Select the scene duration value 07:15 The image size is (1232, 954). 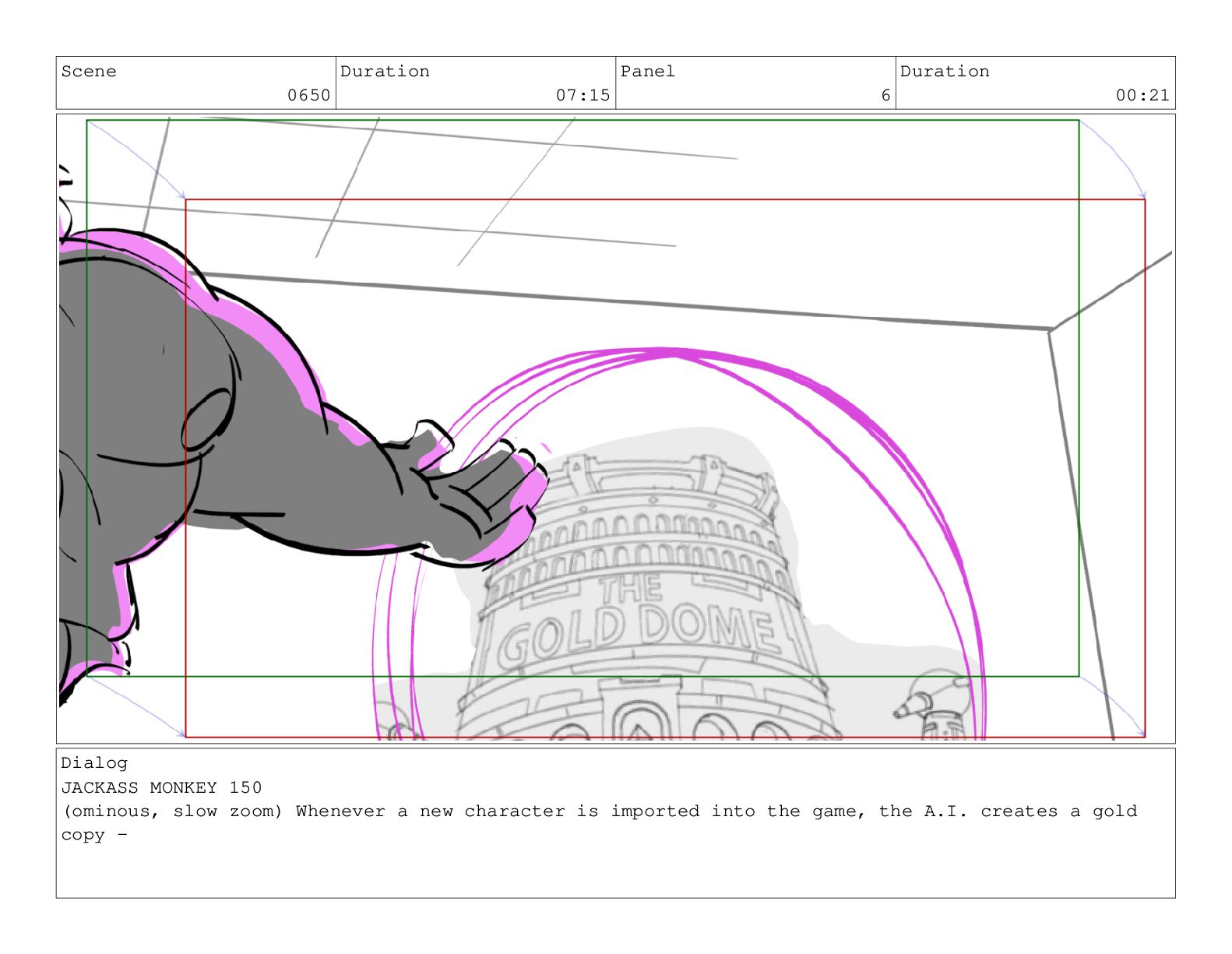(x=583, y=95)
